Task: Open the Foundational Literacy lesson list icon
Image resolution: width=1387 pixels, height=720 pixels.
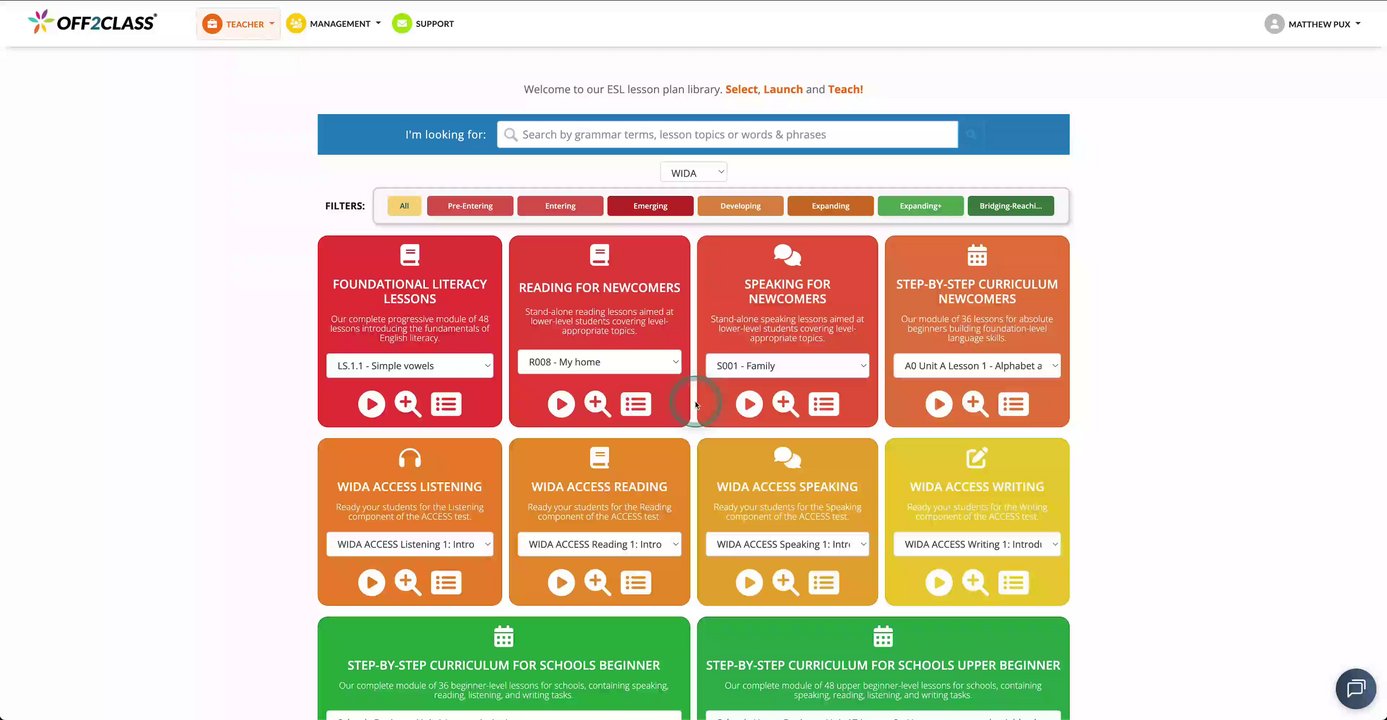Action: click(x=446, y=404)
